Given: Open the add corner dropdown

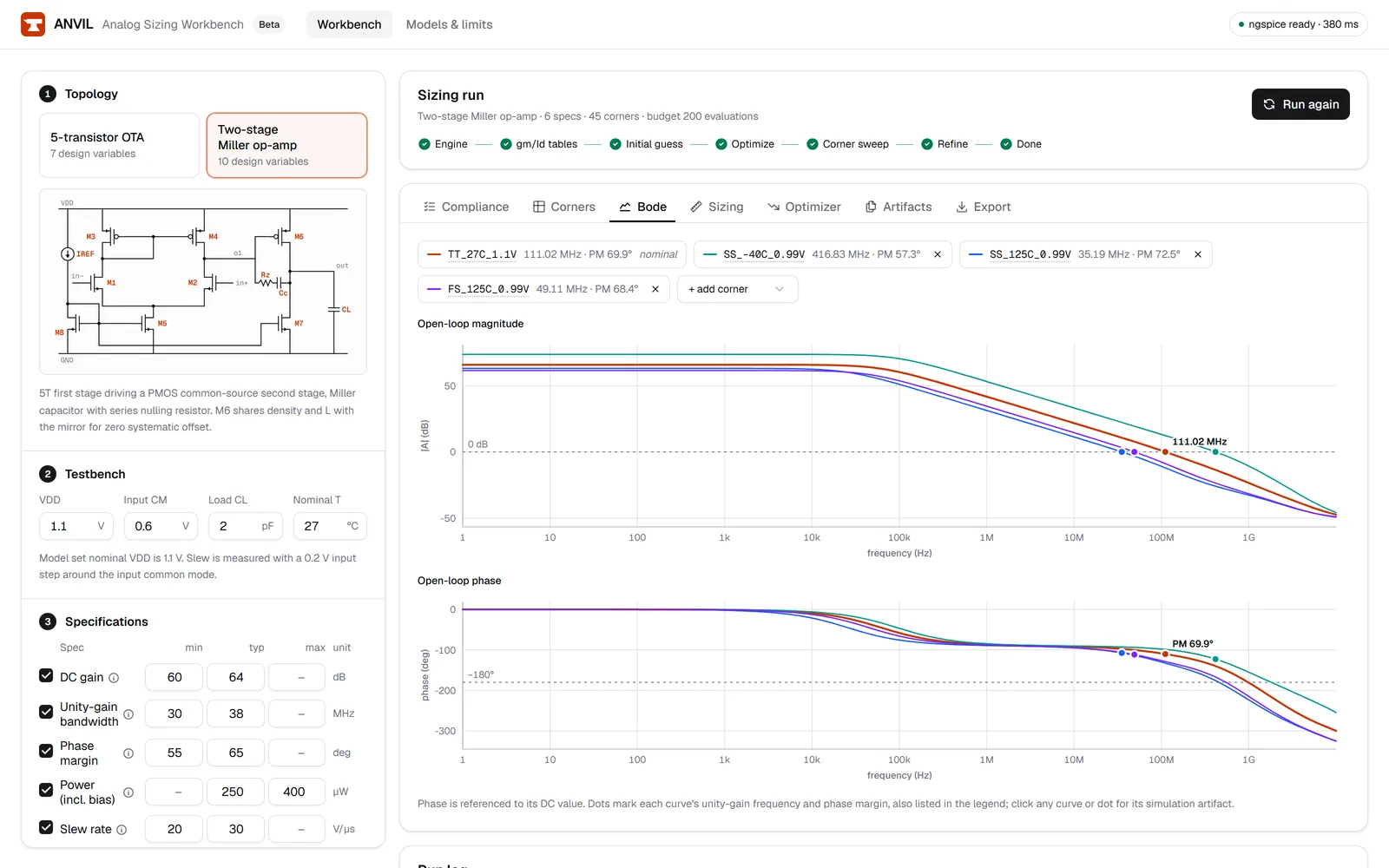Looking at the screenshot, I should pos(737,289).
